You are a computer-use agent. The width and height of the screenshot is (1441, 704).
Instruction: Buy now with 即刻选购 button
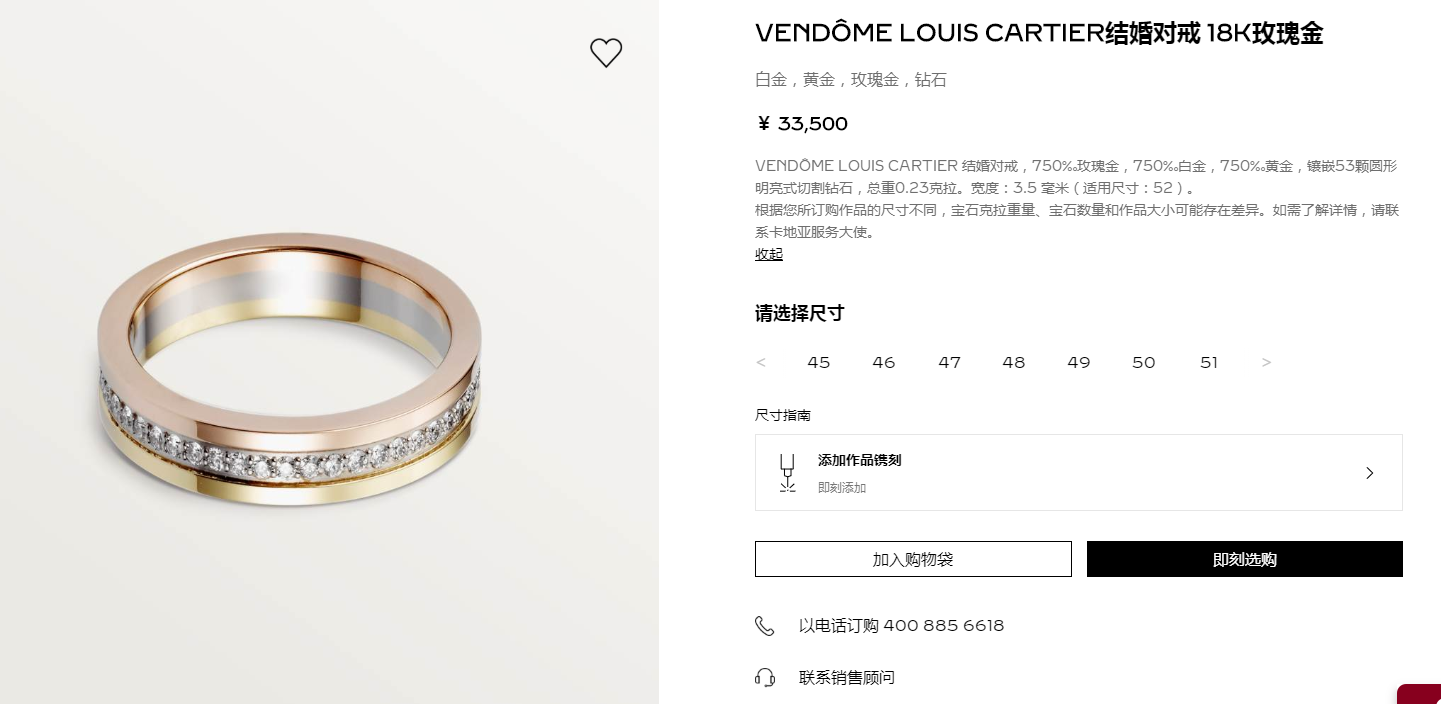pyautogui.click(x=1245, y=559)
